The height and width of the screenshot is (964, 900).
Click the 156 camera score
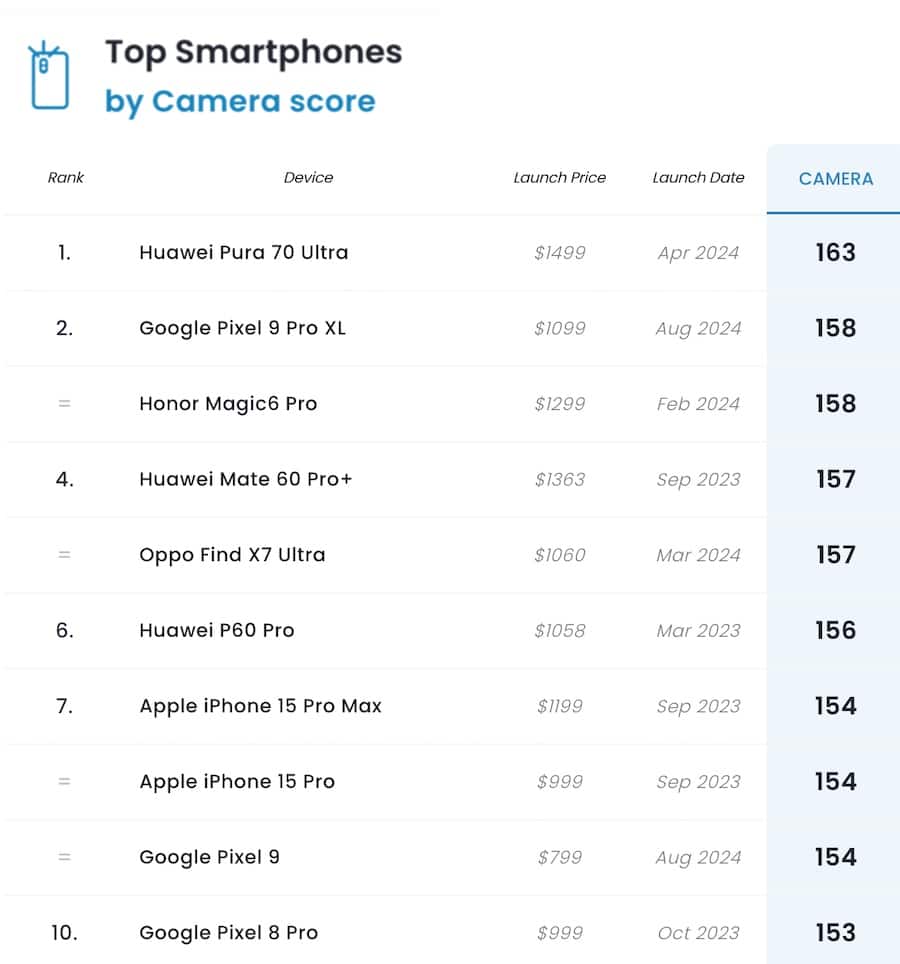click(835, 631)
